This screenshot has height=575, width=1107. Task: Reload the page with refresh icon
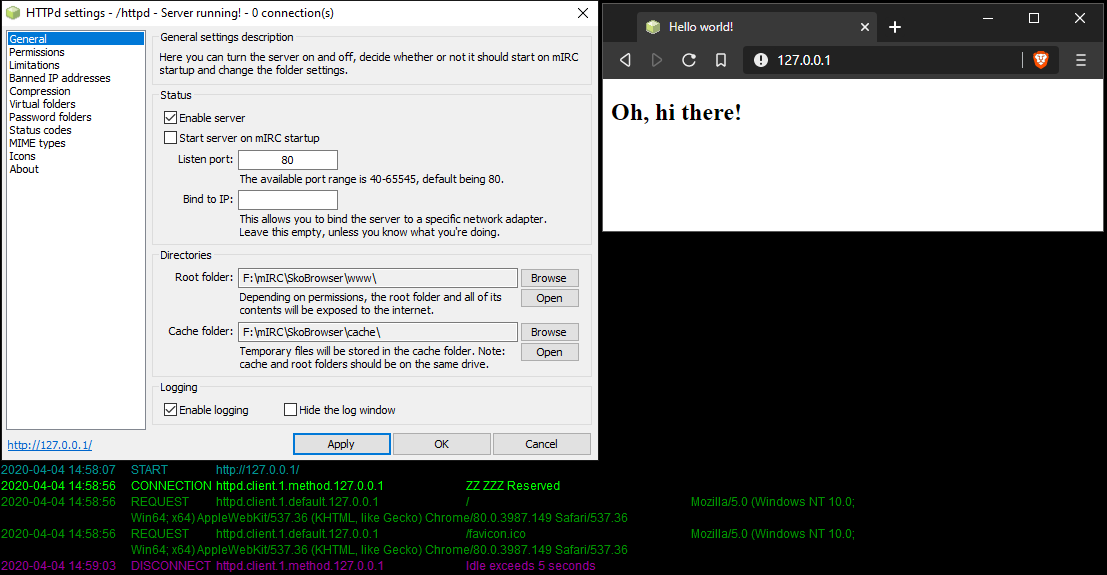click(x=689, y=60)
